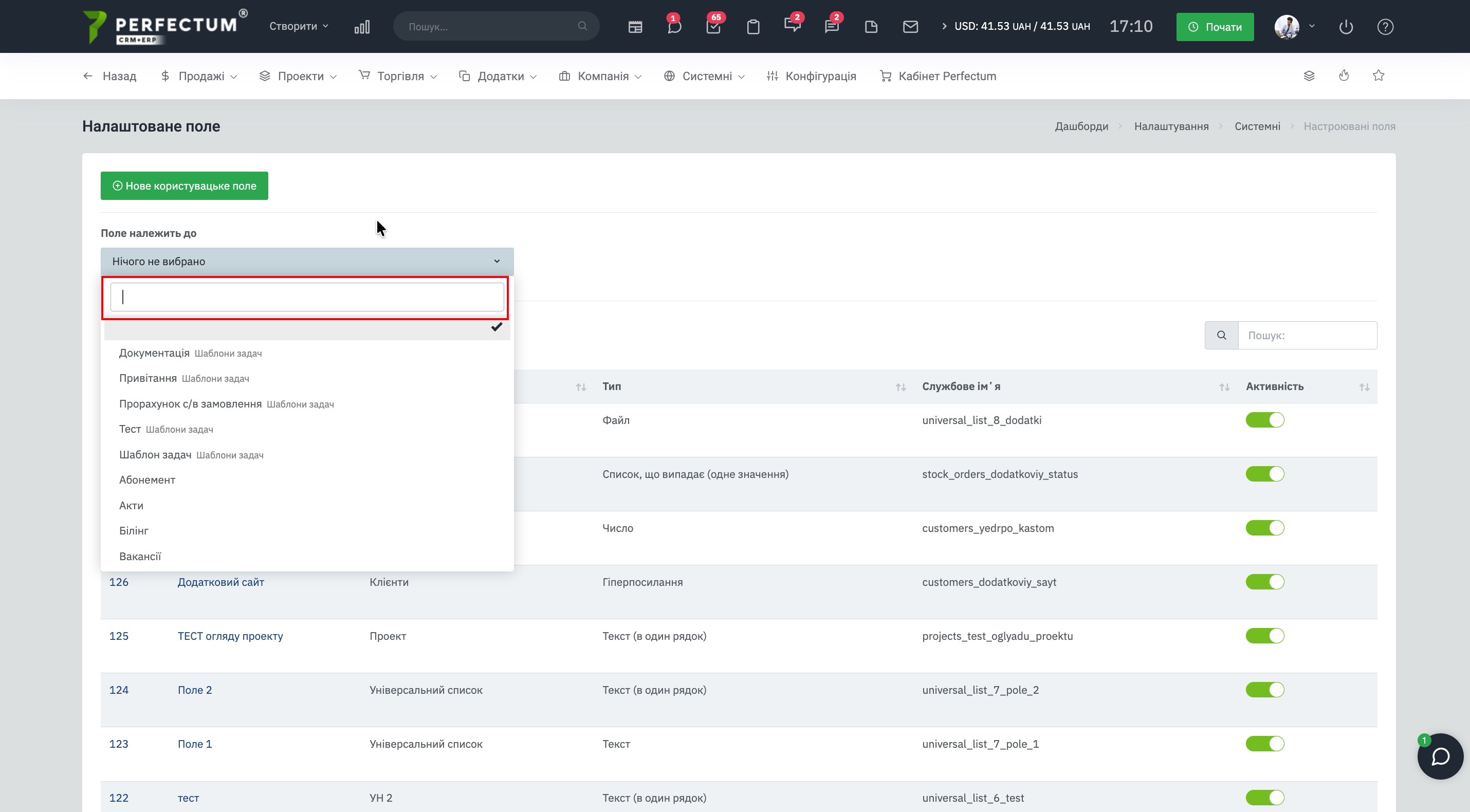The image size is (1470, 812).
Task: Open the help question mark icon
Action: click(1385, 27)
